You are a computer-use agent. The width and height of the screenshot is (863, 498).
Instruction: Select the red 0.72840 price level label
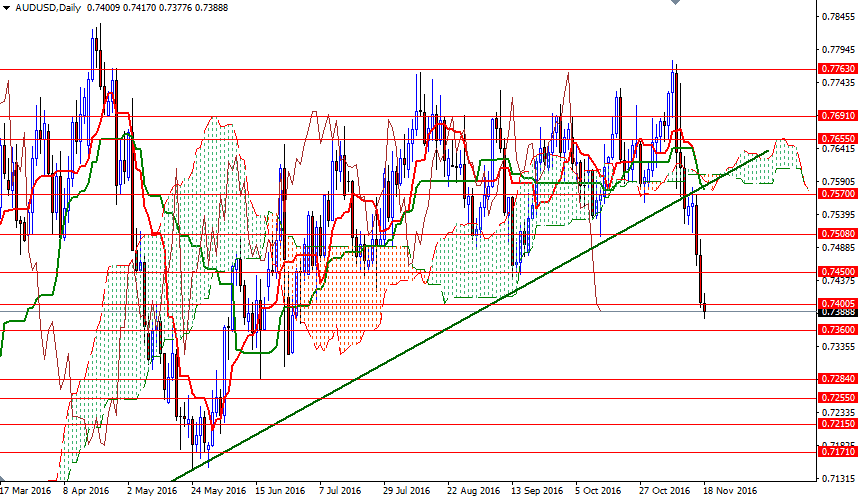coord(839,379)
